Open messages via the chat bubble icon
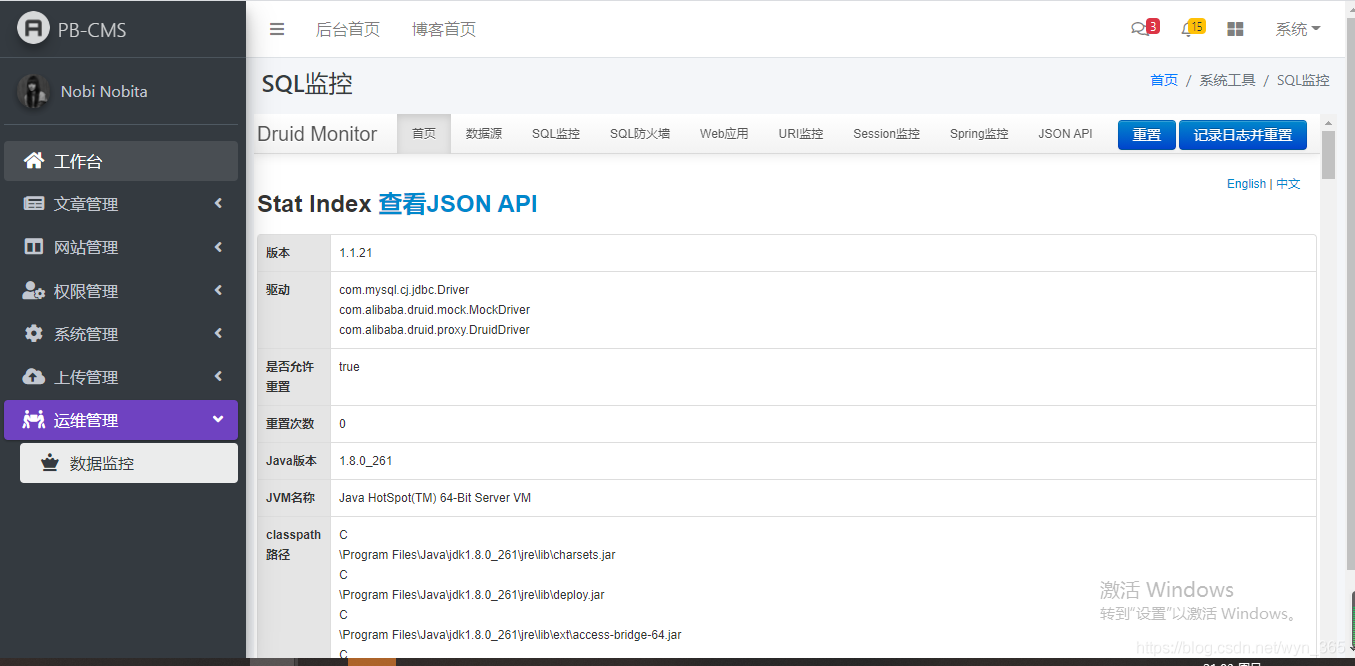This screenshot has width=1355, height=666. tap(1140, 29)
